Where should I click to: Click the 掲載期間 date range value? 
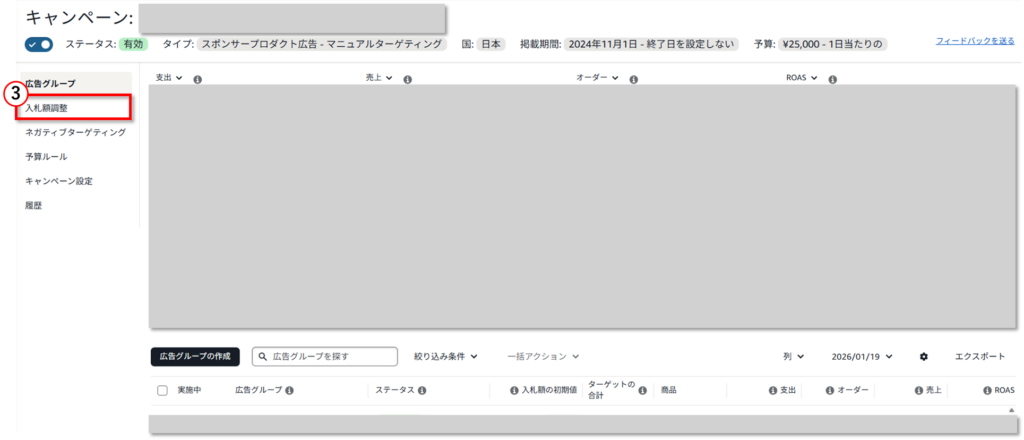(652, 44)
